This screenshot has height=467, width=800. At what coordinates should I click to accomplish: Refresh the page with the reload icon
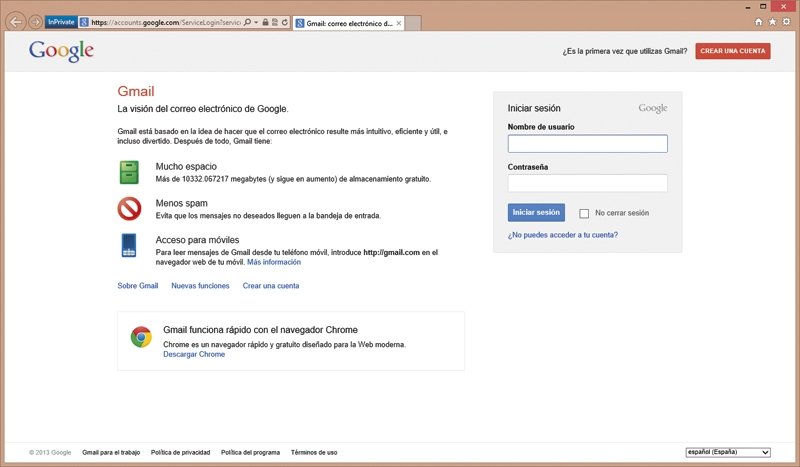coord(285,22)
